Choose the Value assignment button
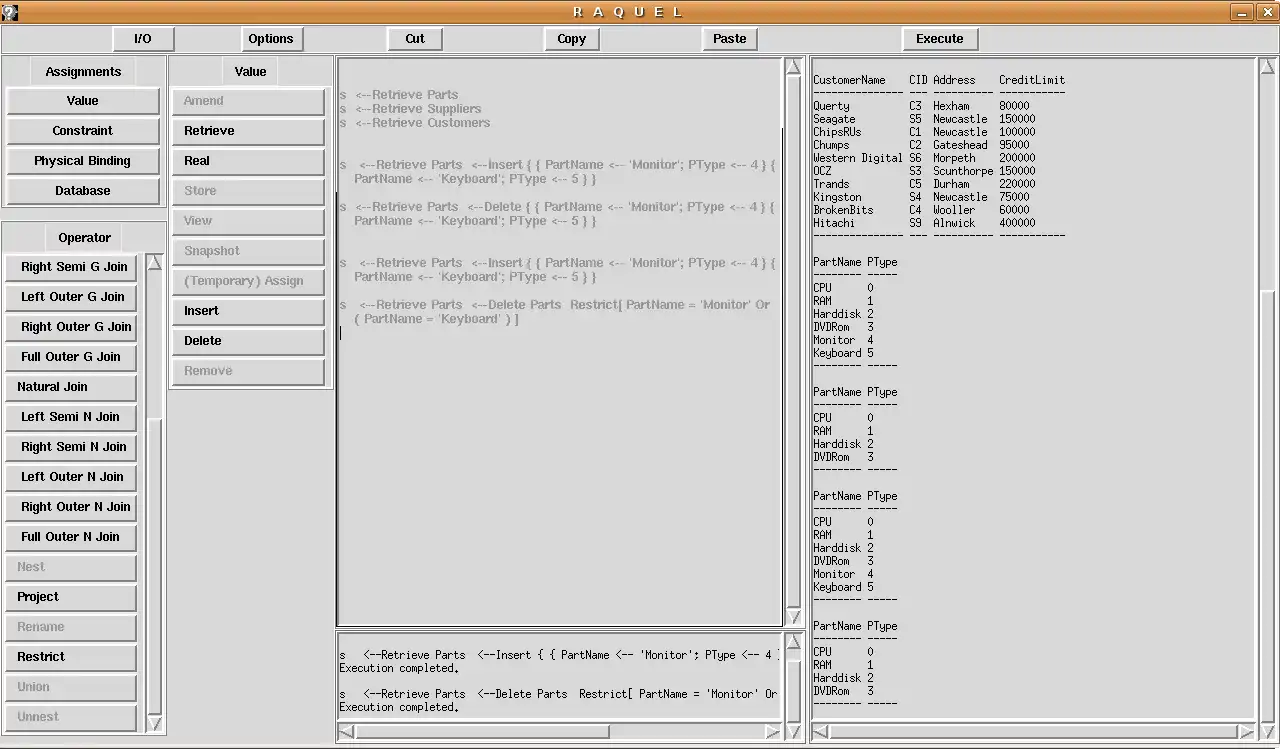 83,101
